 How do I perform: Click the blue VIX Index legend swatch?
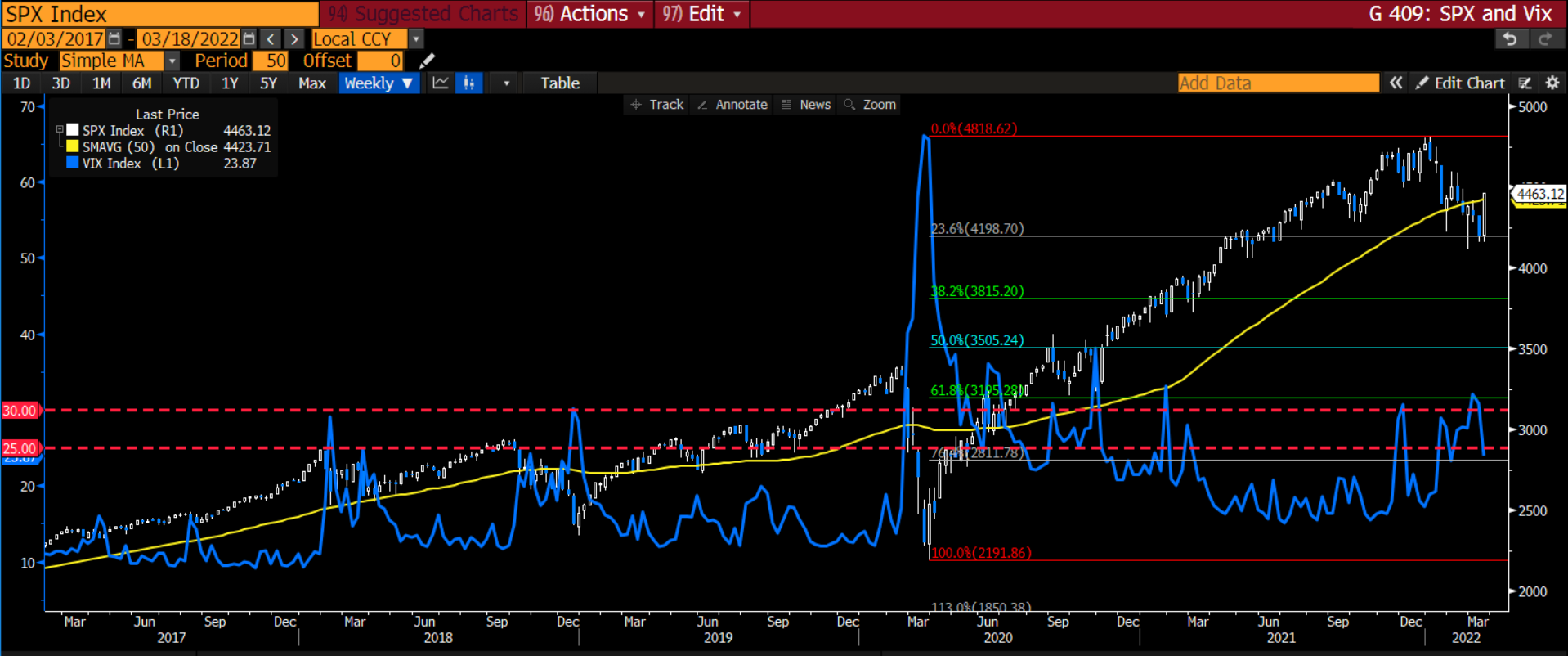coord(73,163)
